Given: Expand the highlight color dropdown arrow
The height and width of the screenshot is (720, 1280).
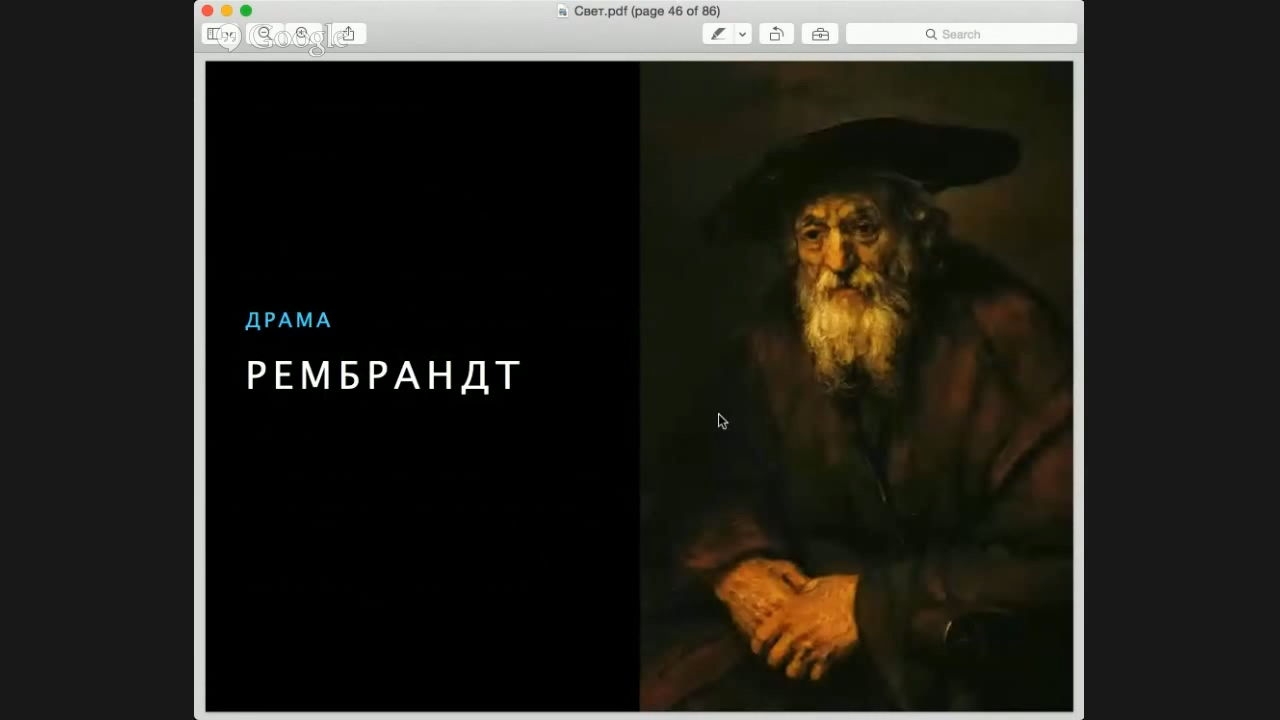Looking at the screenshot, I should (x=743, y=34).
